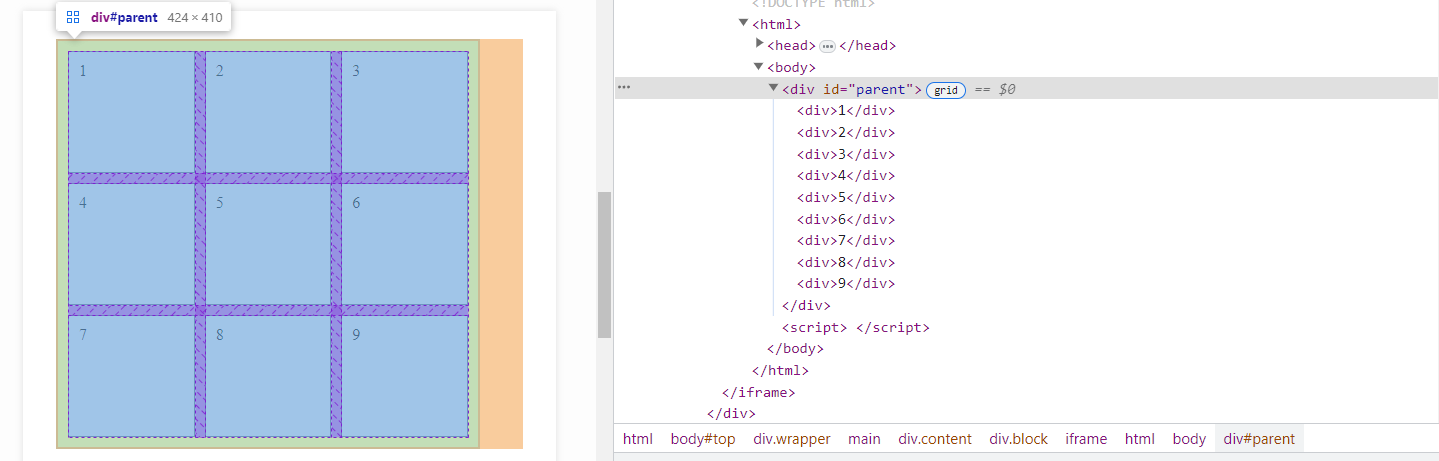Expand the head element arrow
The image size is (1439, 461).
coord(760,45)
